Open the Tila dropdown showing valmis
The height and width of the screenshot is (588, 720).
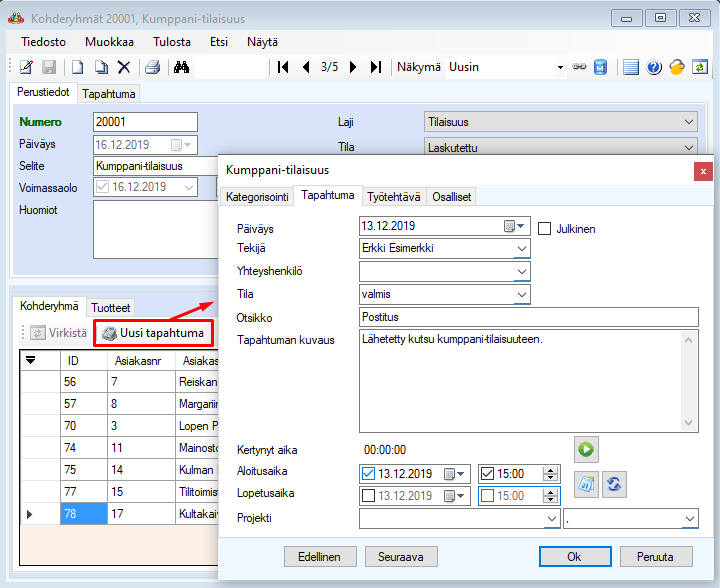pos(522,294)
